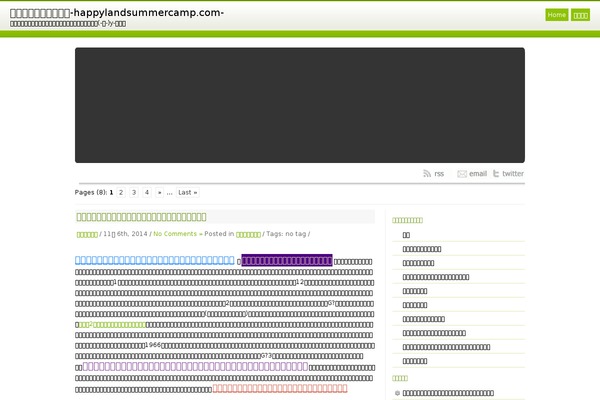Go to page 4 of posts

click(x=147, y=193)
